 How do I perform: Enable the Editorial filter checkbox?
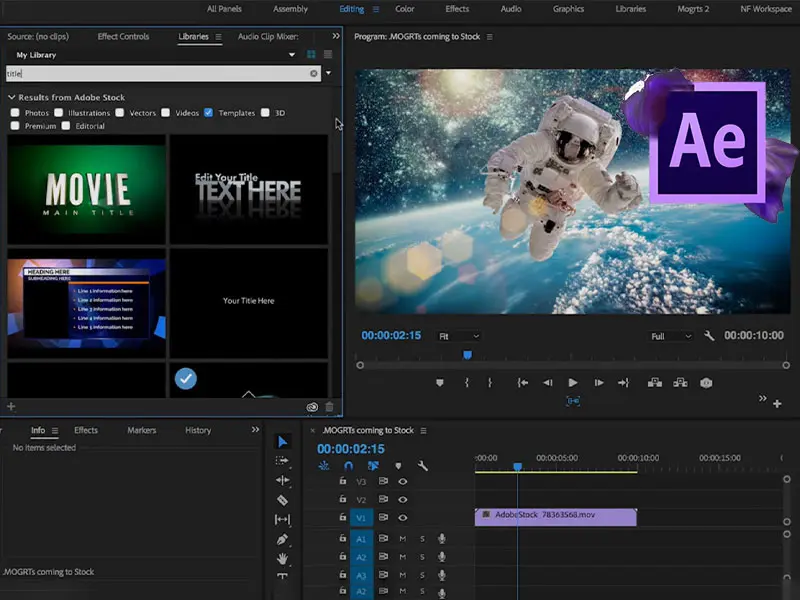(66, 126)
